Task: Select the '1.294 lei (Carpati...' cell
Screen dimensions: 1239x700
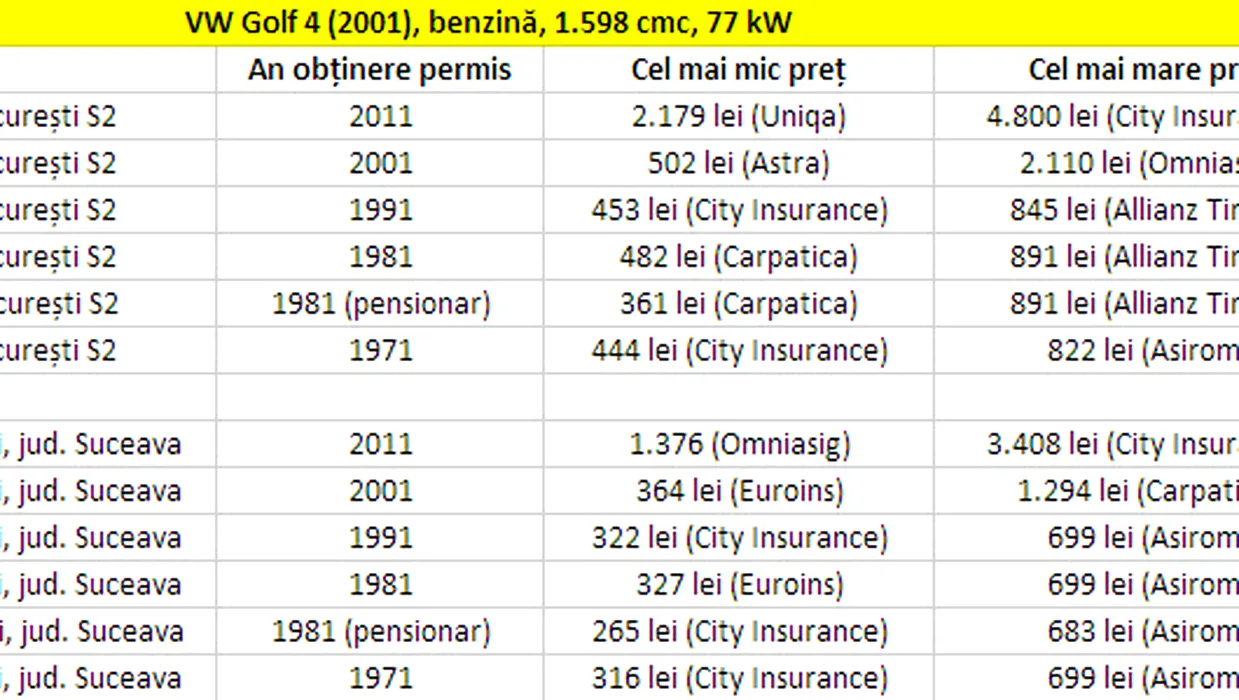Action: click(x=1087, y=491)
